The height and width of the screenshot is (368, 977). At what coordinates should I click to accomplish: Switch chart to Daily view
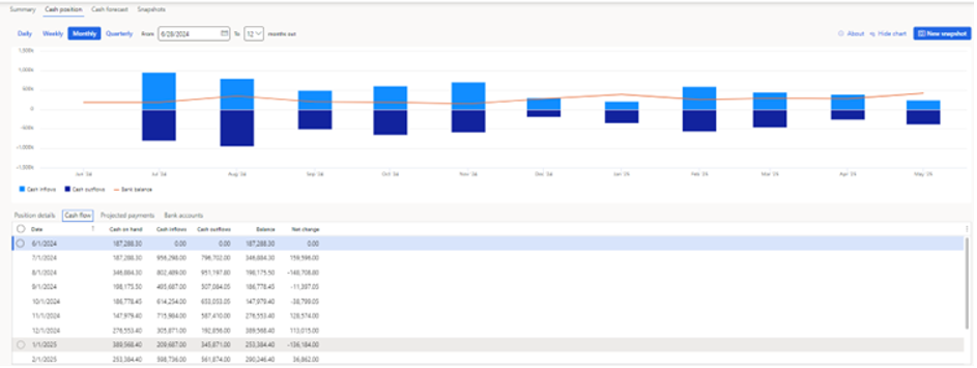click(25, 34)
